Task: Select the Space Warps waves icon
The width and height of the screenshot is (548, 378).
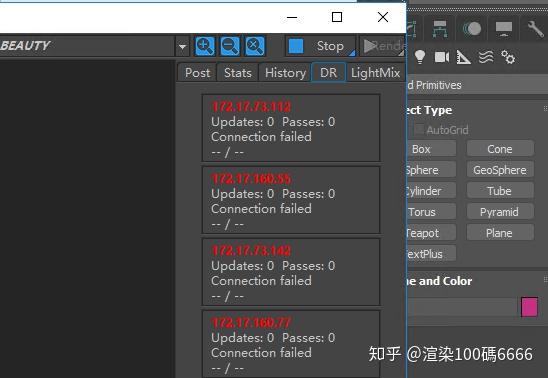Action: point(486,57)
